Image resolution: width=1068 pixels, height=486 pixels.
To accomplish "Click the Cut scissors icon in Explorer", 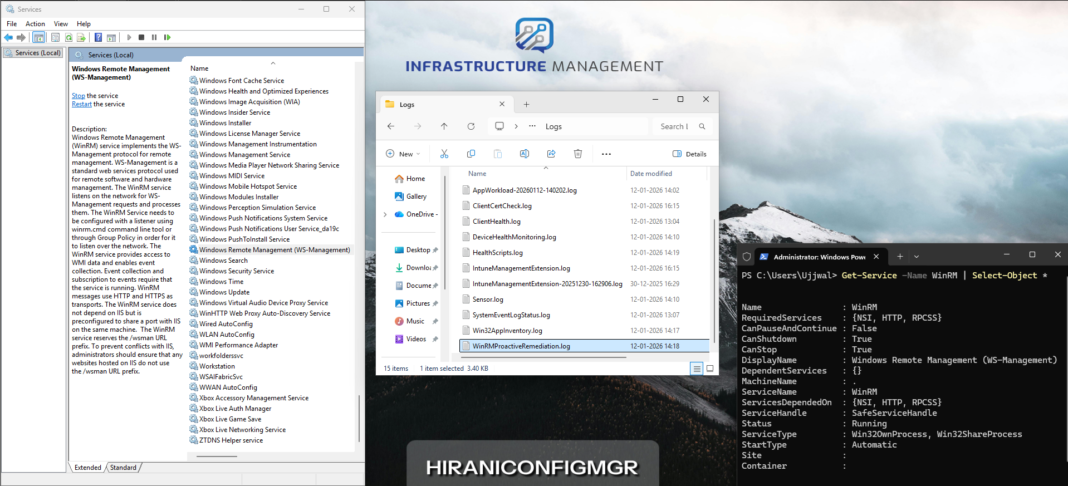I will point(443,154).
